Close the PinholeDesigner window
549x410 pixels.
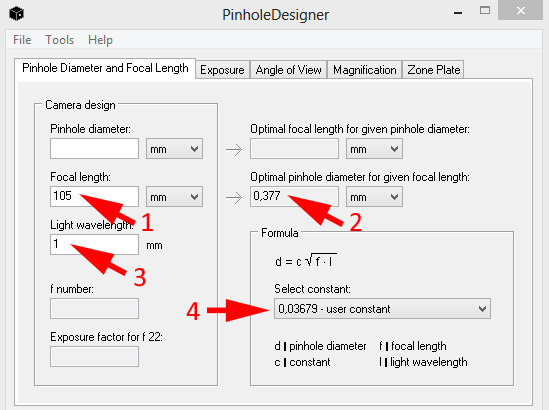click(520, 11)
